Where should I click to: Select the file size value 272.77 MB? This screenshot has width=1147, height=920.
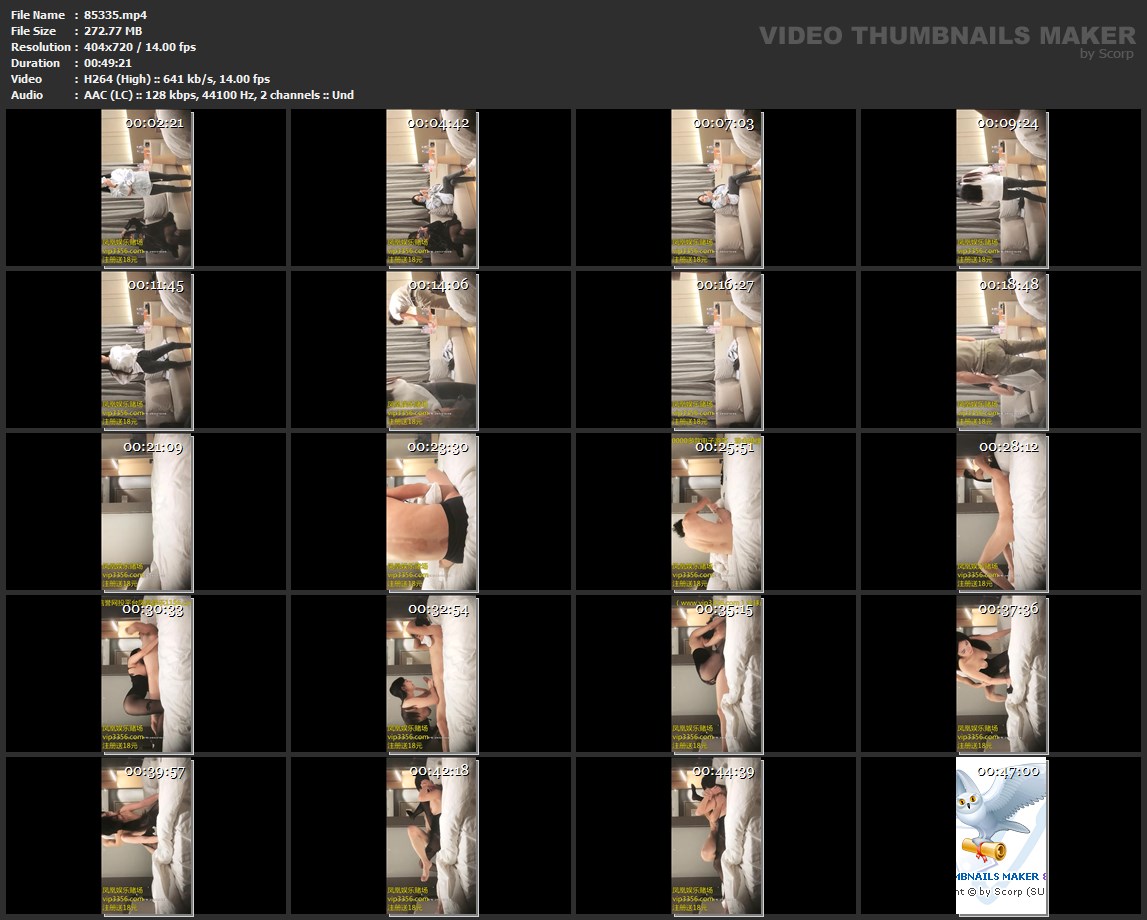(x=113, y=31)
